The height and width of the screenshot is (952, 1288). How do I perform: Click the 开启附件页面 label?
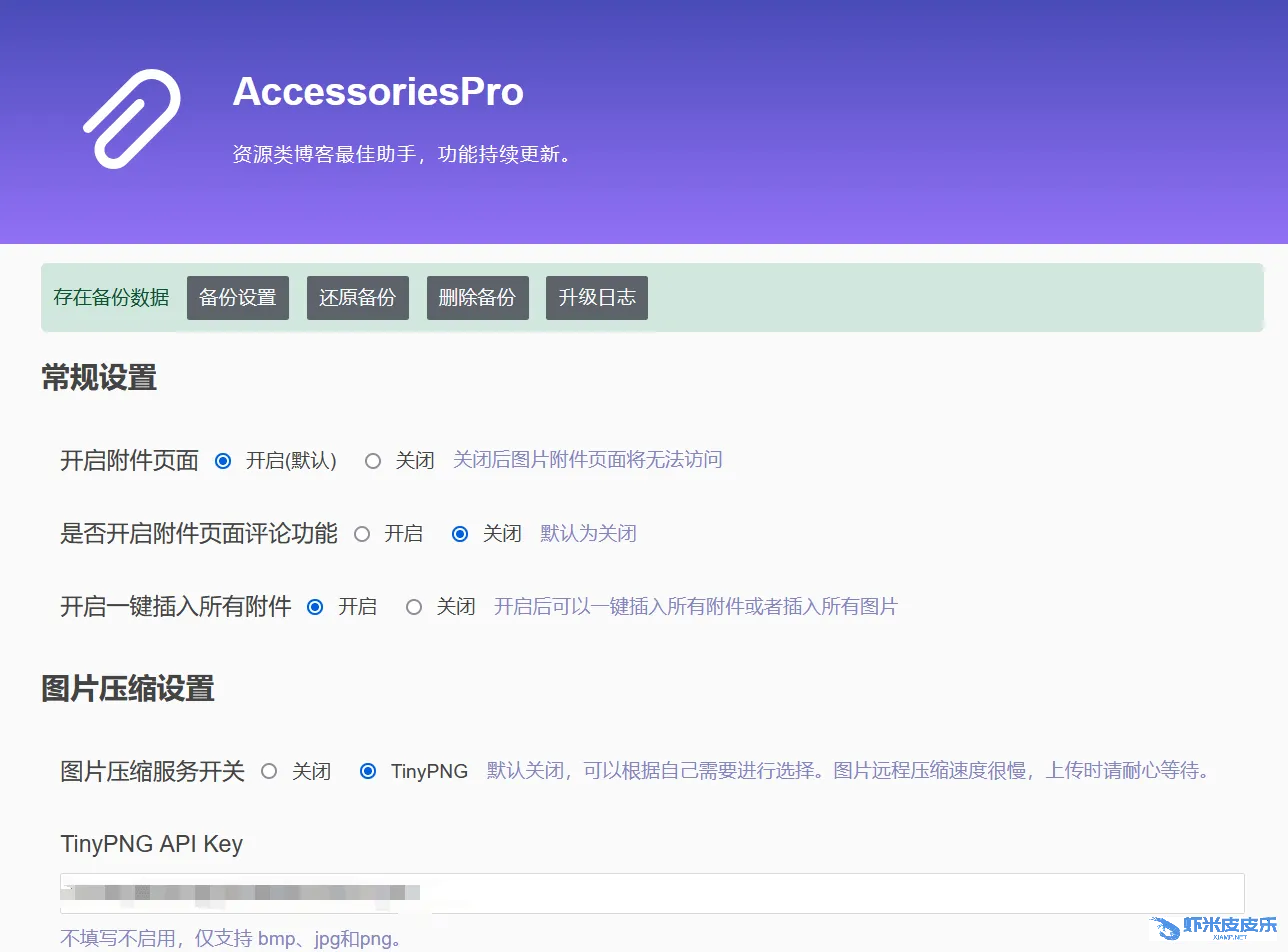pos(130,461)
